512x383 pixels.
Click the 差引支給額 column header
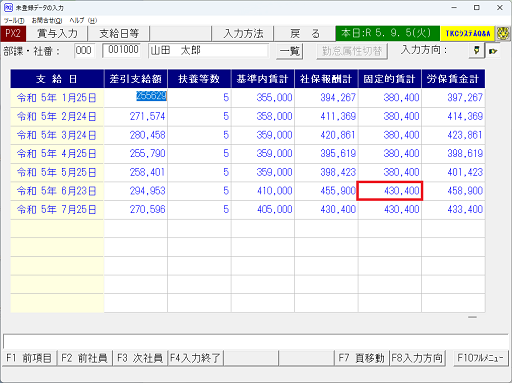(136, 79)
